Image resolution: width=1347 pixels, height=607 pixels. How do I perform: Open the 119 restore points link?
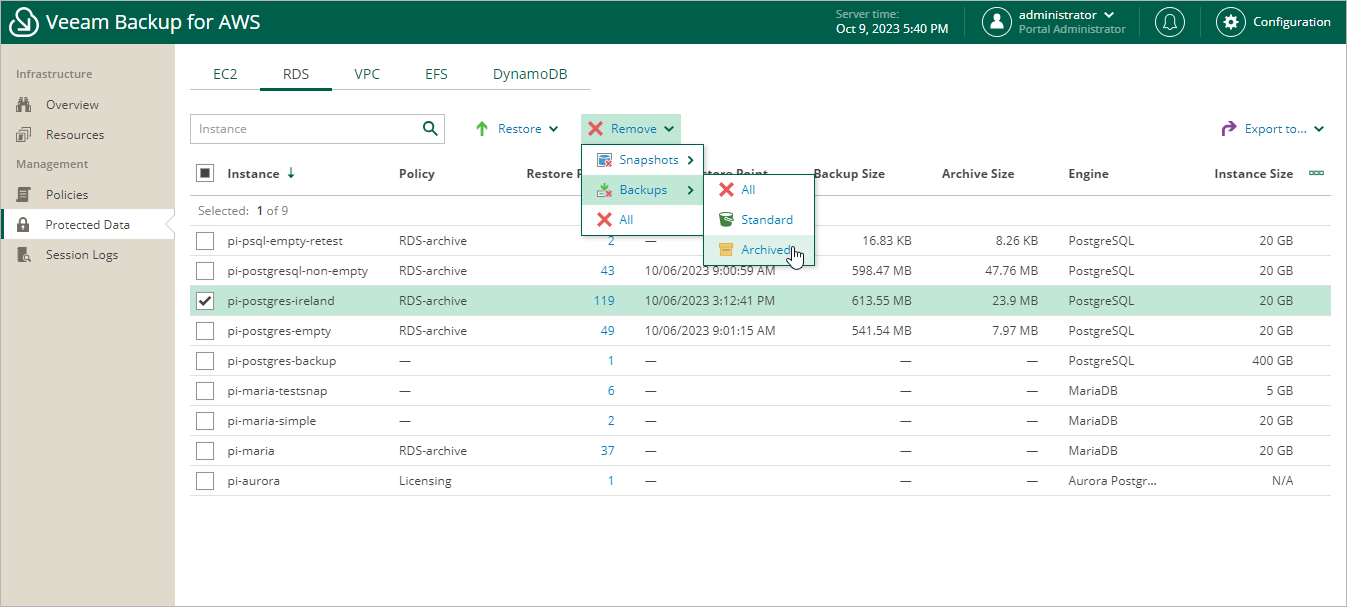[x=604, y=301]
